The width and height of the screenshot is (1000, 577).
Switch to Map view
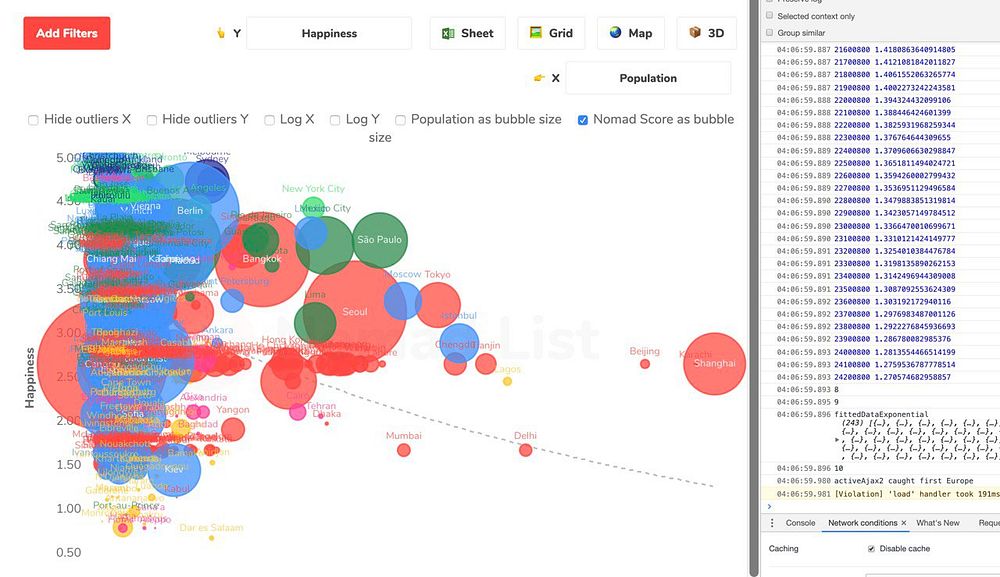[x=631, y=33]
